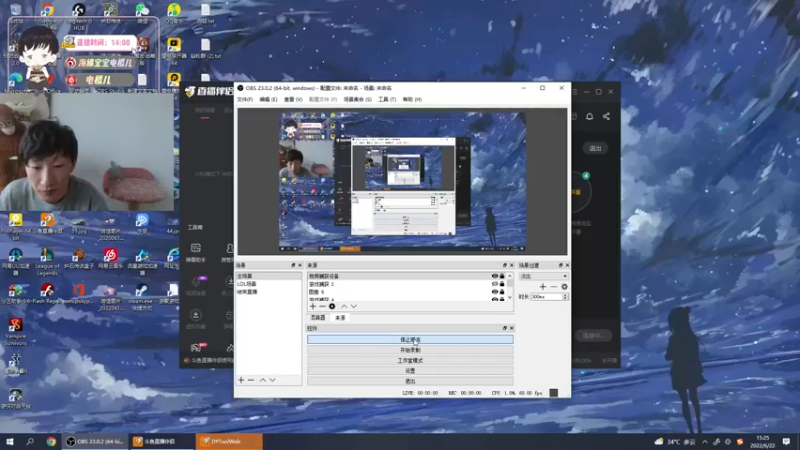This screenshot has width=800, height=450.
Task: Click the transition duration 300ms field
Action: pos(546,296)
